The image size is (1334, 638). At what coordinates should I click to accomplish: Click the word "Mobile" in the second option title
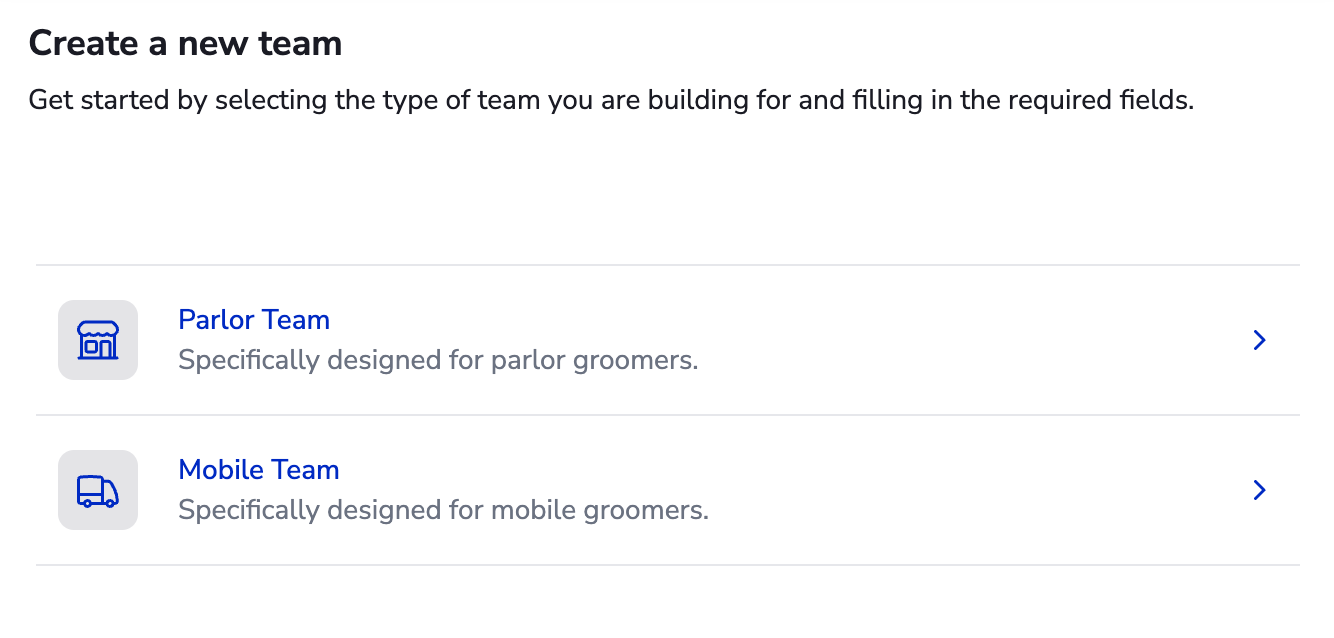point(220,470)
